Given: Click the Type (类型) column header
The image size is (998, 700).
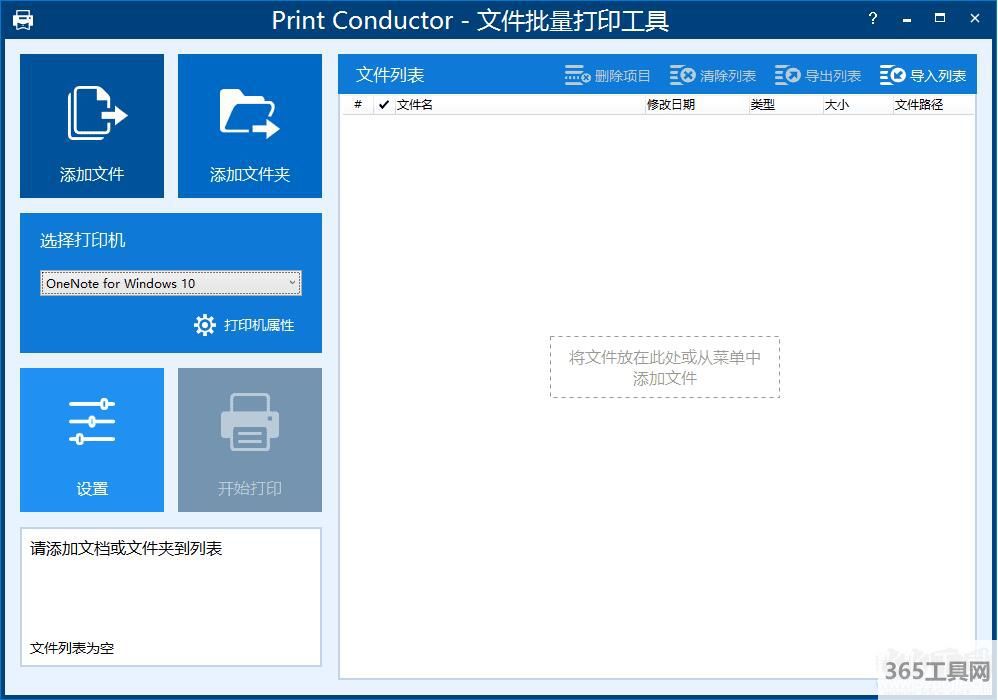Looking at the screenshot, I should (784, 105).
